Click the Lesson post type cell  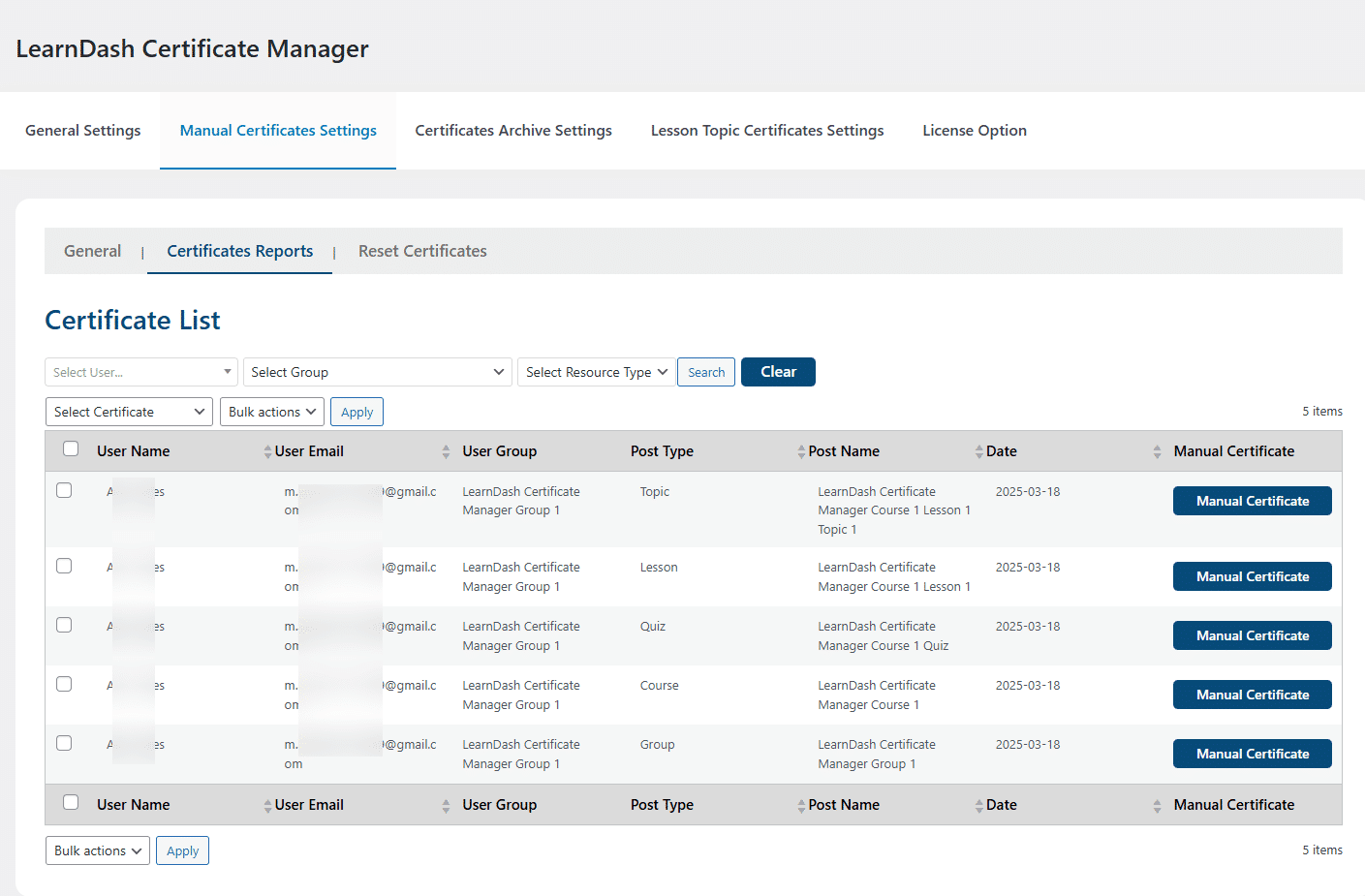(659, 568)
